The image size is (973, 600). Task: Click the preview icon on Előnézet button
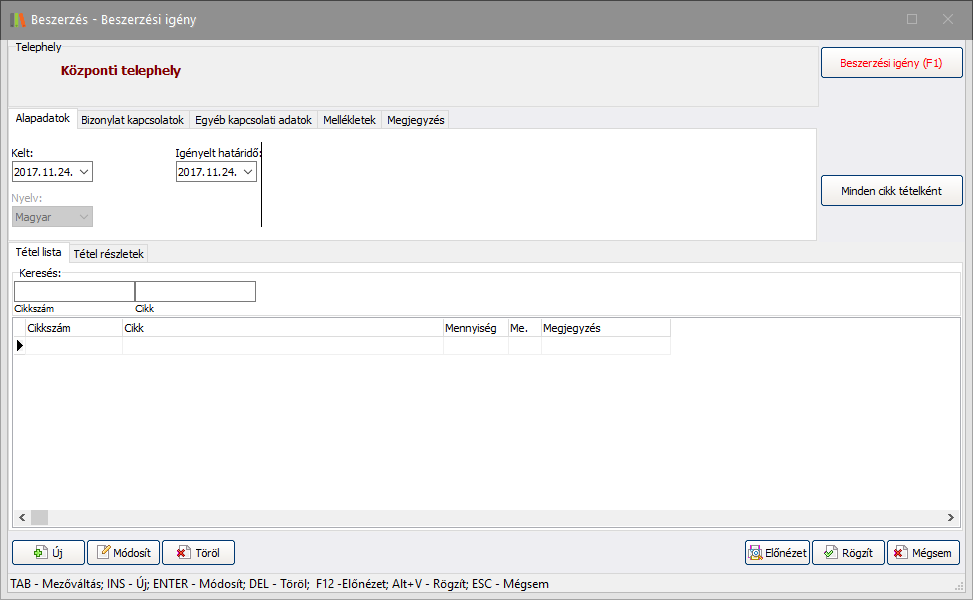tap(756, 553)
